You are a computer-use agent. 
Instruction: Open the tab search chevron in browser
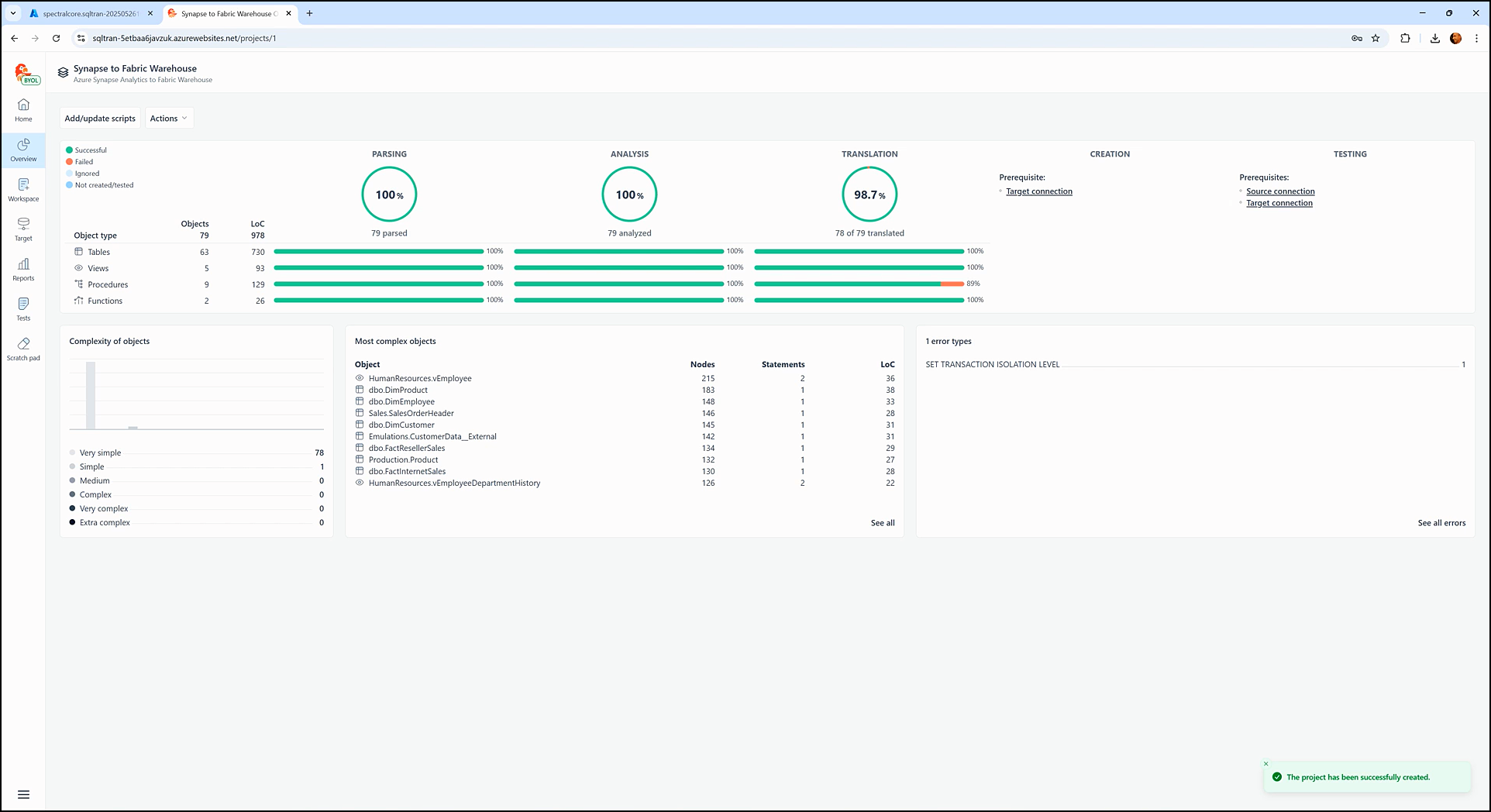coord(13,13)
